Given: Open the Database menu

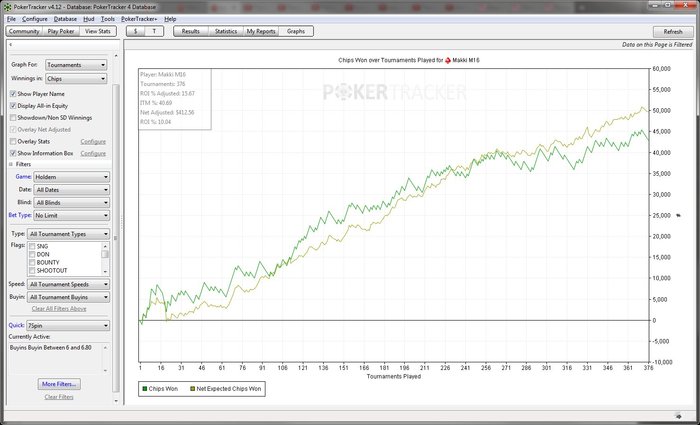Looking at the screenshot, I should (65, 19).
